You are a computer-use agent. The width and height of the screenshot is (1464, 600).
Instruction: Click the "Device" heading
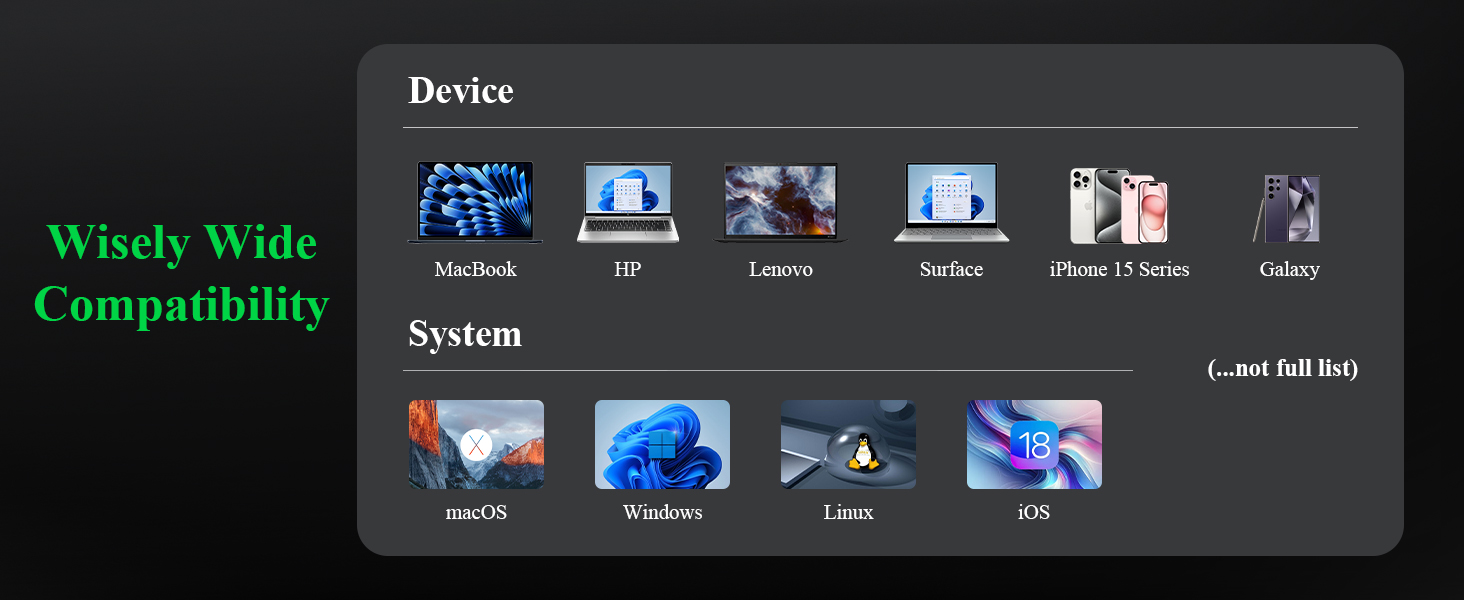(x=461, y=91)
